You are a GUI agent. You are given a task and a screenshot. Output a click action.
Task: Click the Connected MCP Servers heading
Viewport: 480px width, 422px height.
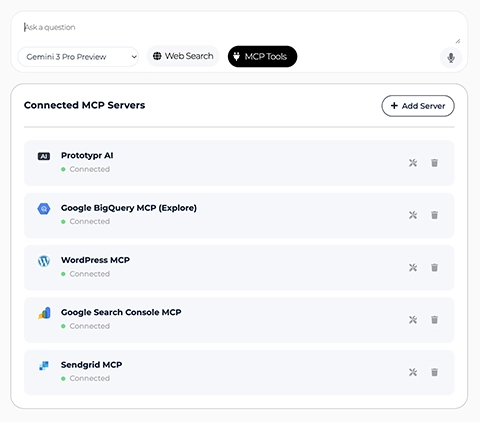(84, 105)
